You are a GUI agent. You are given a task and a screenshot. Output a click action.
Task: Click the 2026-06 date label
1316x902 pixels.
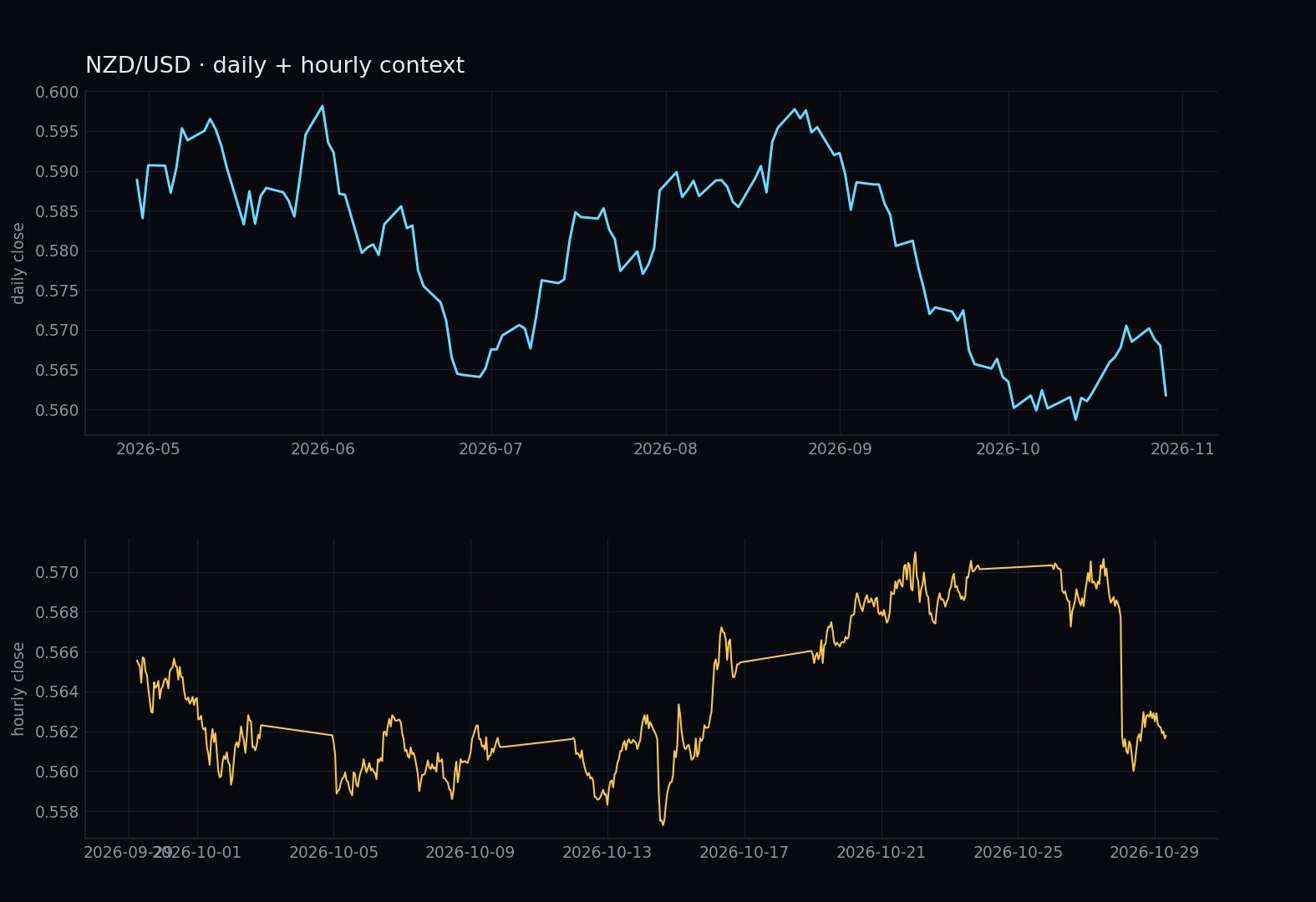pos(323,449)
